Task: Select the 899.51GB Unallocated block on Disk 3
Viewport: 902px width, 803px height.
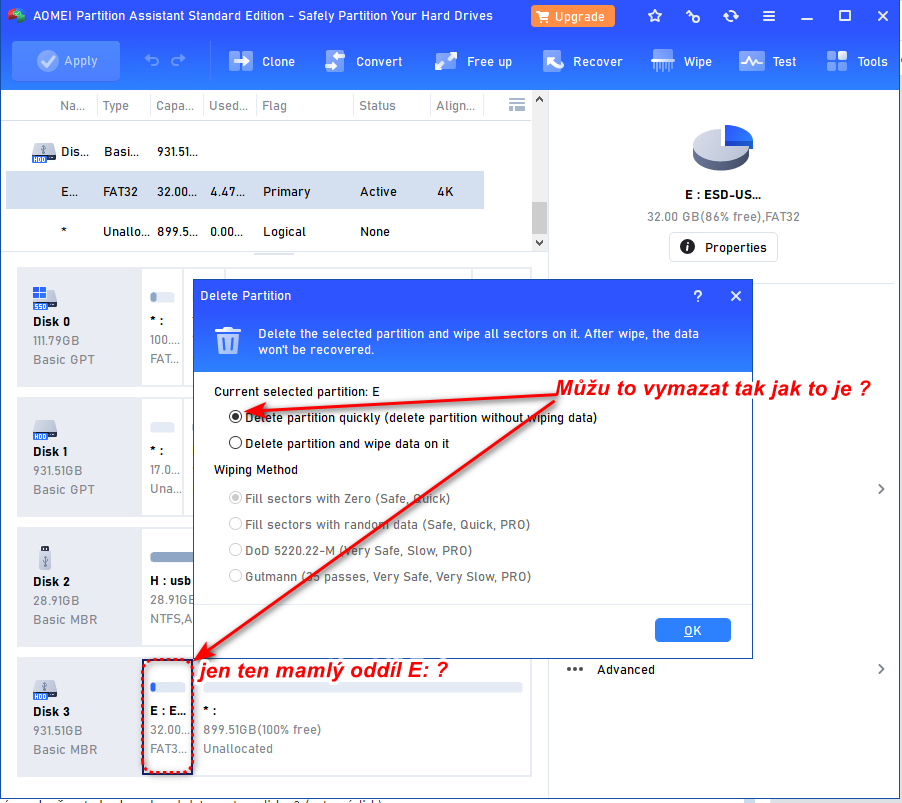Action: pos(362,717)
